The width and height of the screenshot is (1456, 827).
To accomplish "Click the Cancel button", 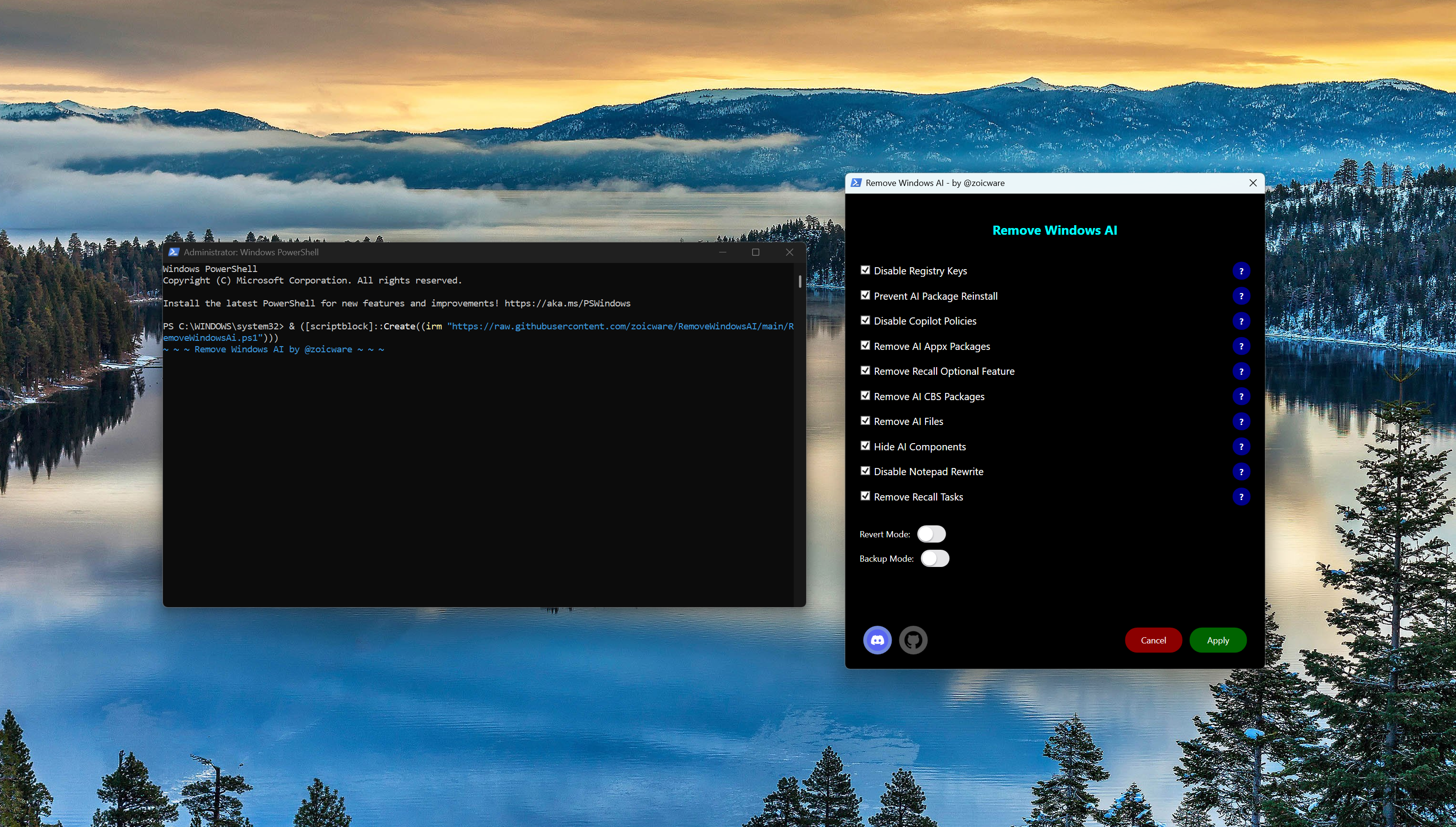I will (1153, 640).
